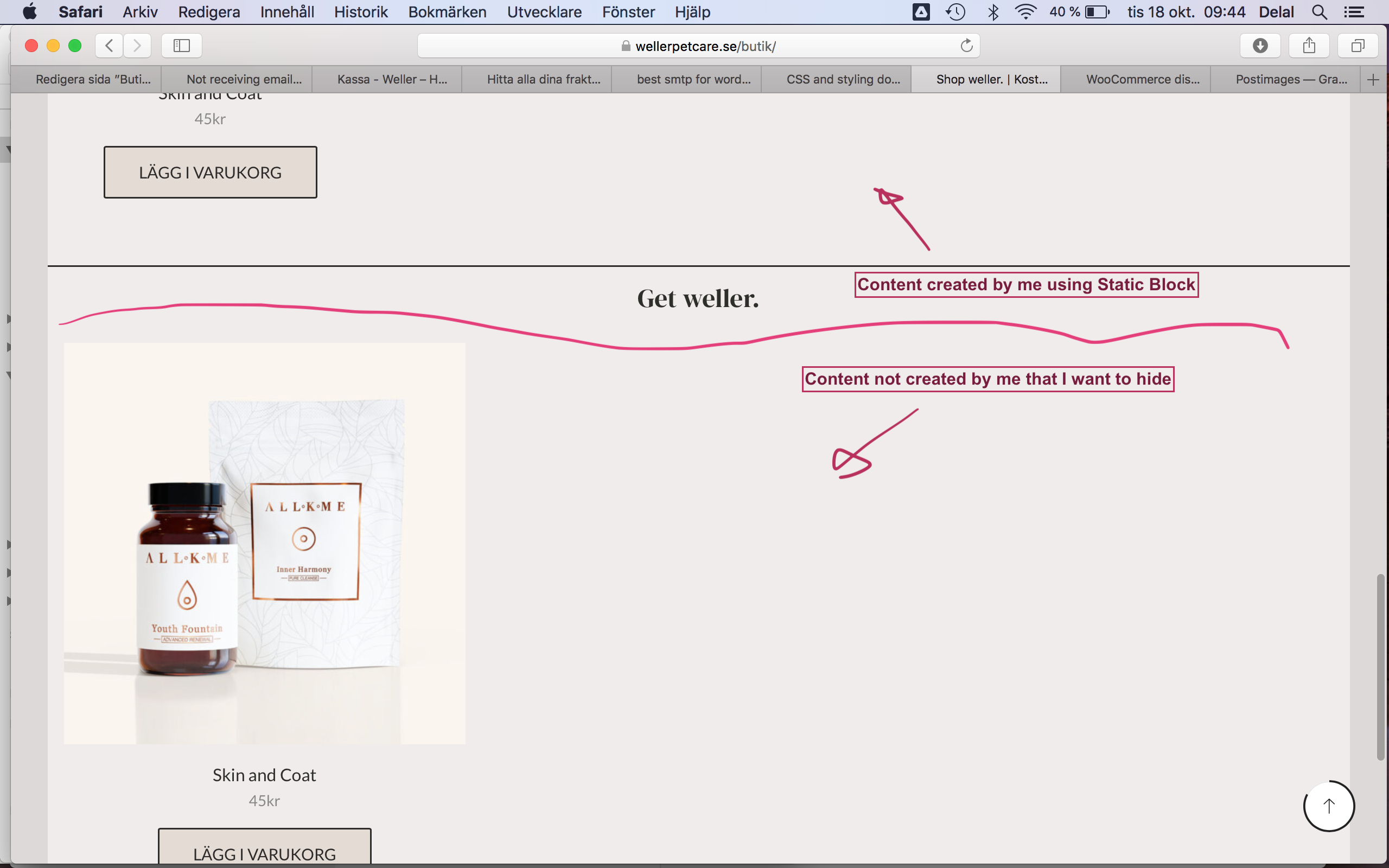Switch to "CSS and styling do..." tab
This screenshot has width=1389, height=868.
pos(843,79)
